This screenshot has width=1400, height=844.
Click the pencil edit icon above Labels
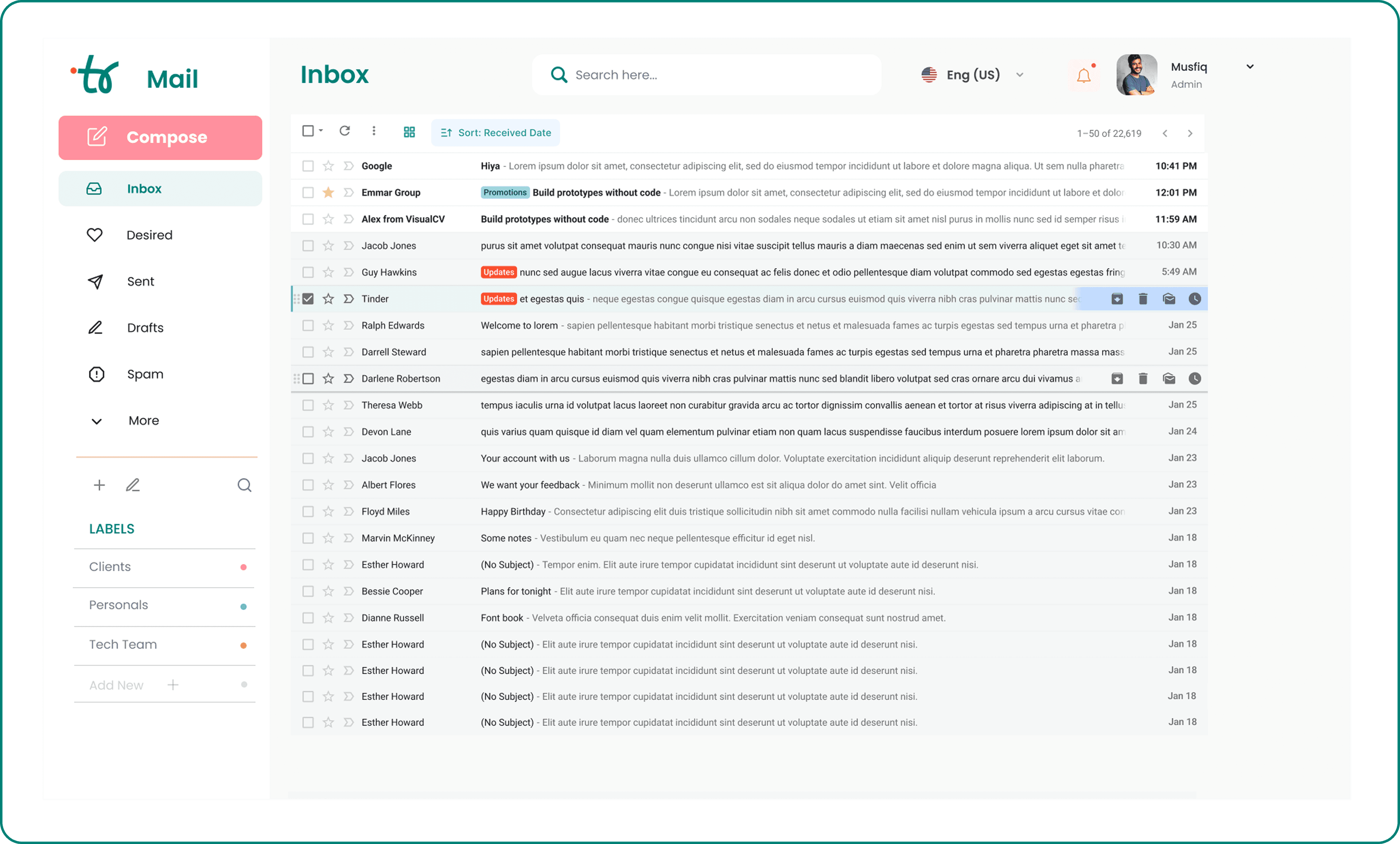click(132, 485)
